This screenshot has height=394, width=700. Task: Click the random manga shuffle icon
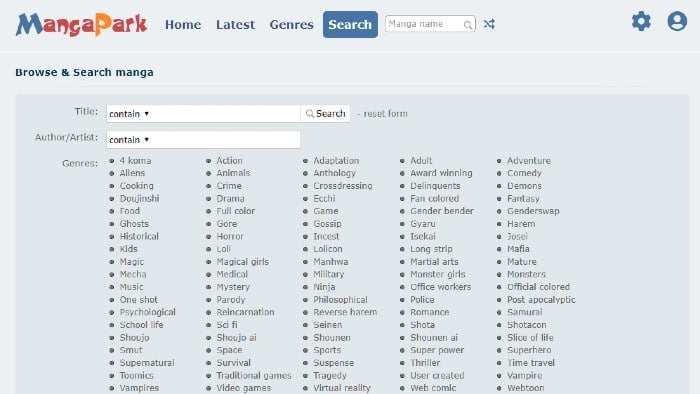coord(489,24)
